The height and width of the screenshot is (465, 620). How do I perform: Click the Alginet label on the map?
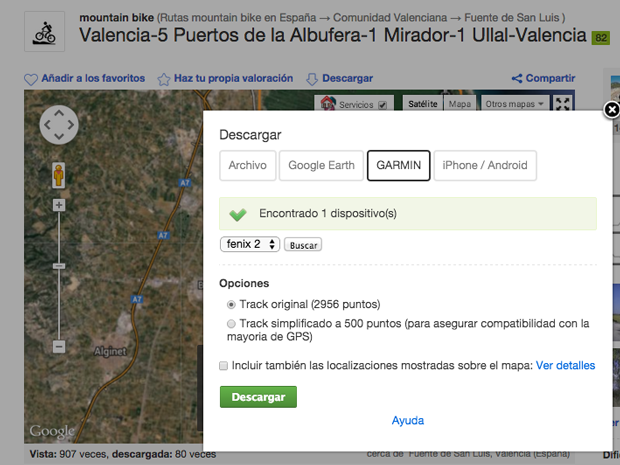click(110, 352)
